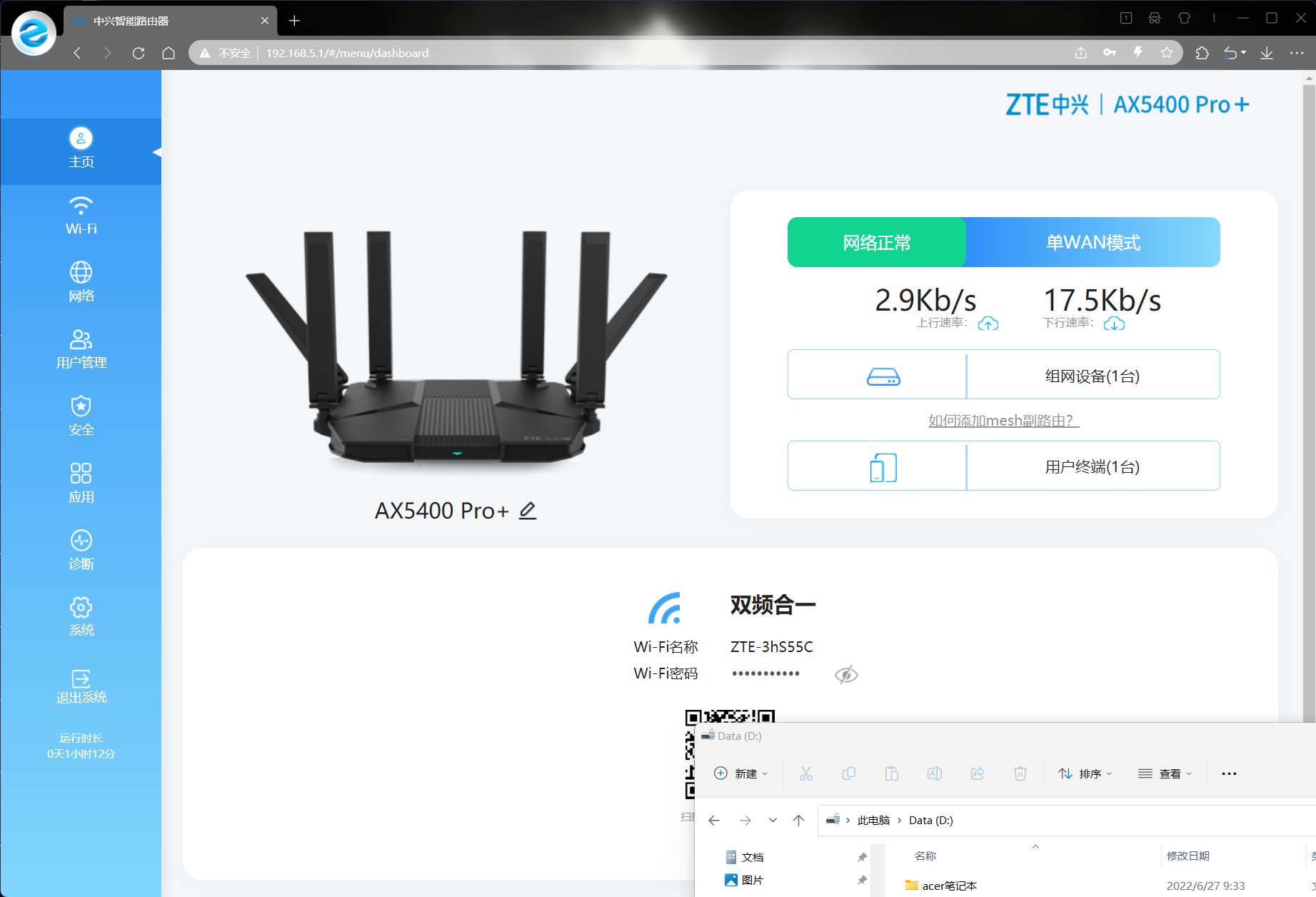The height and width of the screenshot is (897, 1316).
Task: Click the share page icon in address bar
Action: point(1081,53)
